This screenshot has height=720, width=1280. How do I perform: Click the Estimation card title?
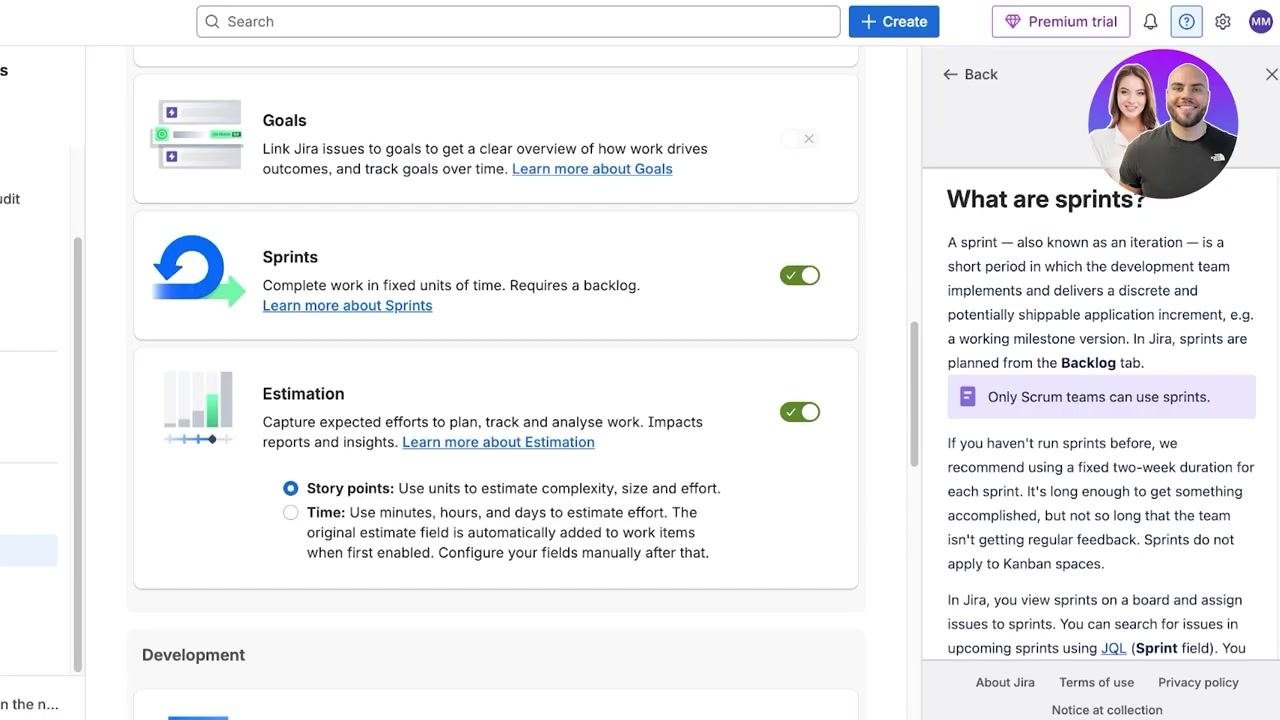[x=303, y=394]
